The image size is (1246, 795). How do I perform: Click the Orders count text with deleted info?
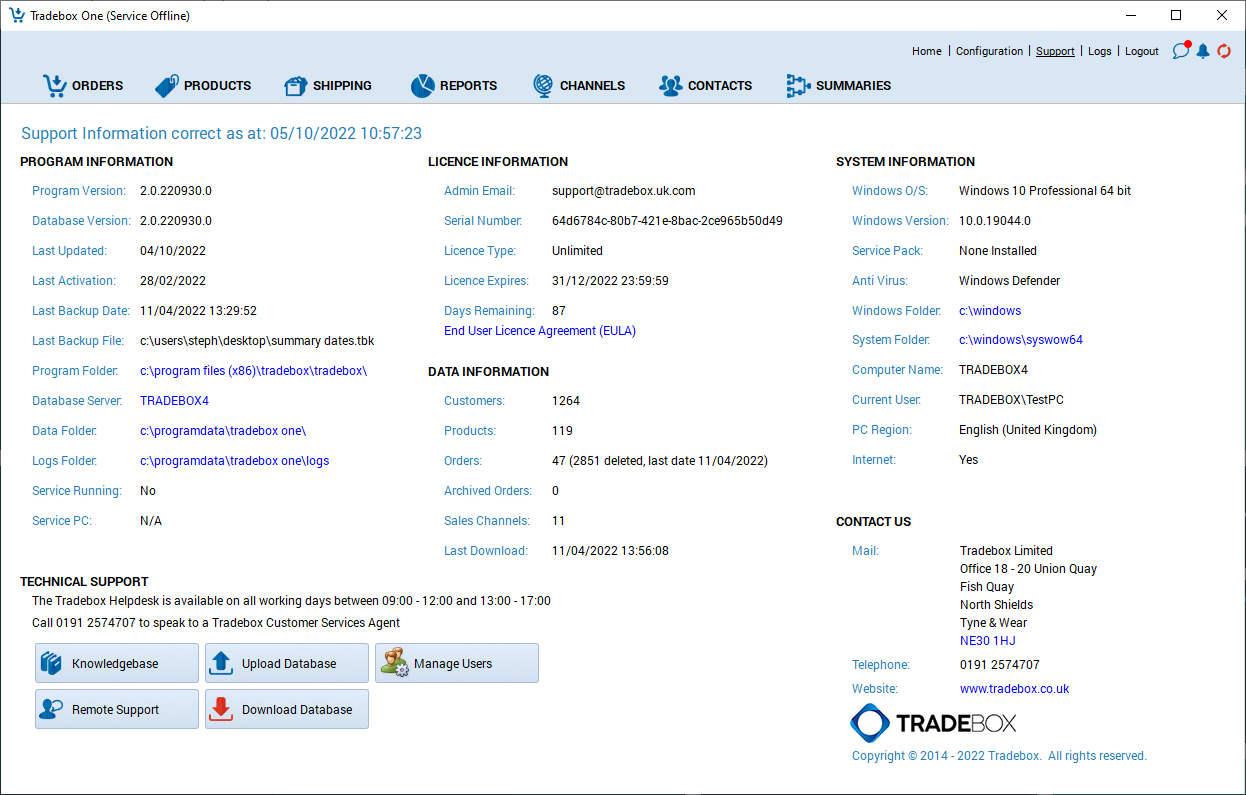coord(660,461)
